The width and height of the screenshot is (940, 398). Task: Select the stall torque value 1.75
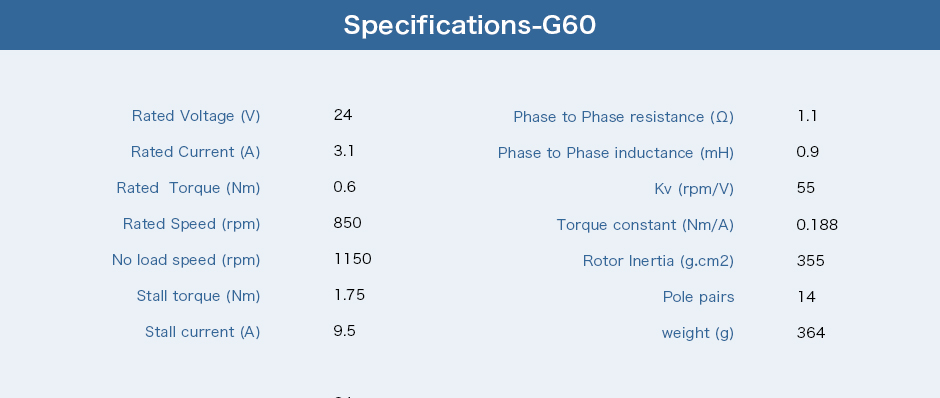tap(349, 294)
